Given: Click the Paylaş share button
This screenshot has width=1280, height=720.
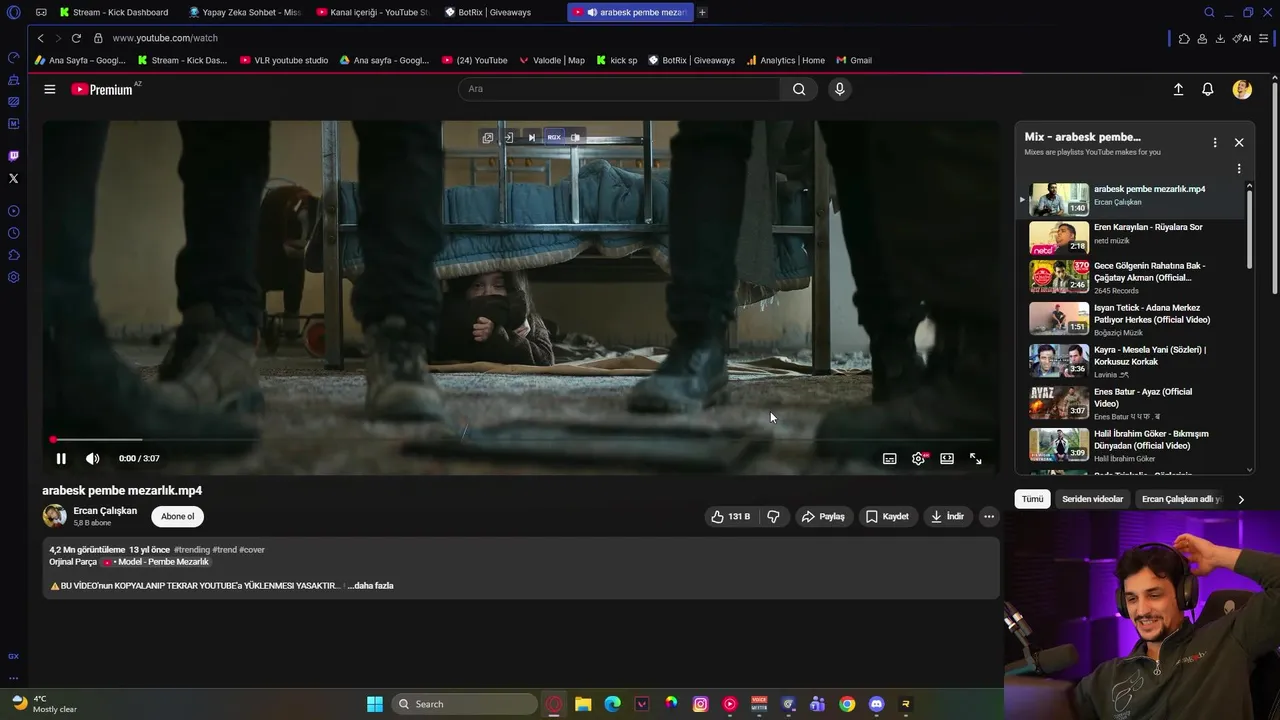Looking at the screenshot, I should click(825, 517).
